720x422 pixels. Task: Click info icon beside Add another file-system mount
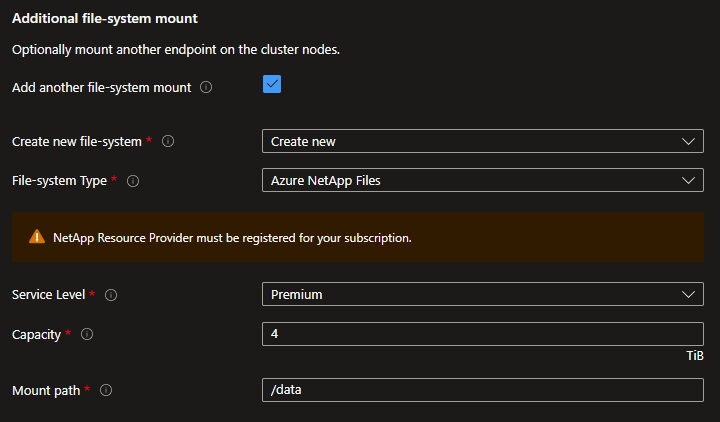pyautogui.click(x=206, y=87)
